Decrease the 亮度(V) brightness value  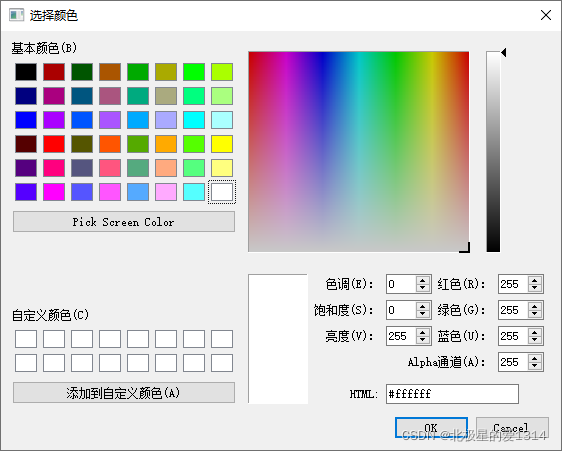423,340
